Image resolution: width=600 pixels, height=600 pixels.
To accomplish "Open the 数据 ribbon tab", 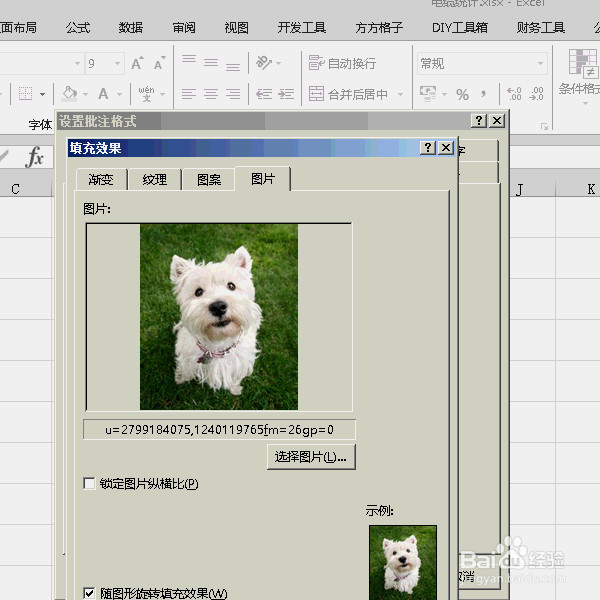I will pyautogui.click(x=130, y=28).
